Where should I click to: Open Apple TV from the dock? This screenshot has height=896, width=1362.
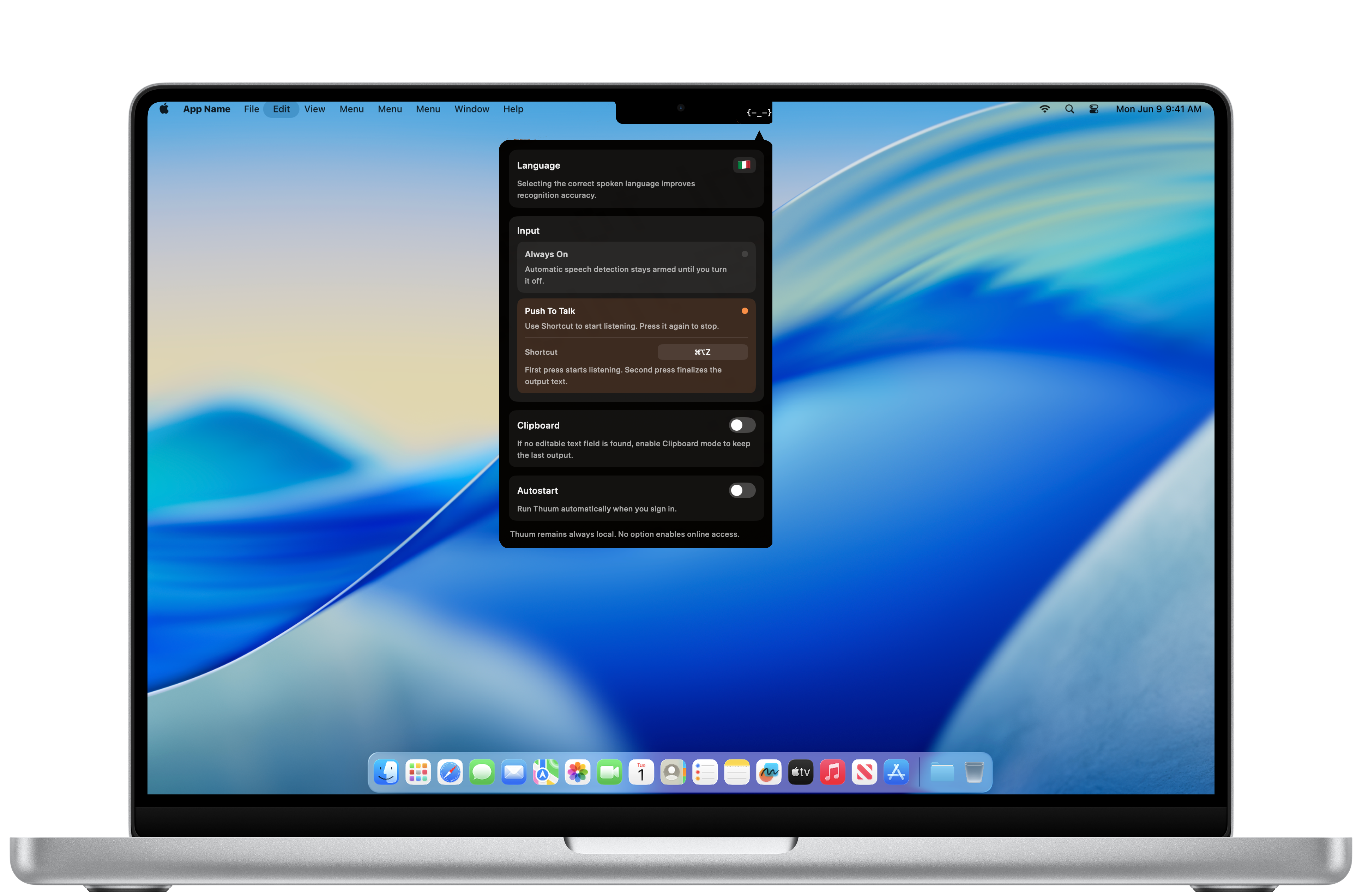801,773
